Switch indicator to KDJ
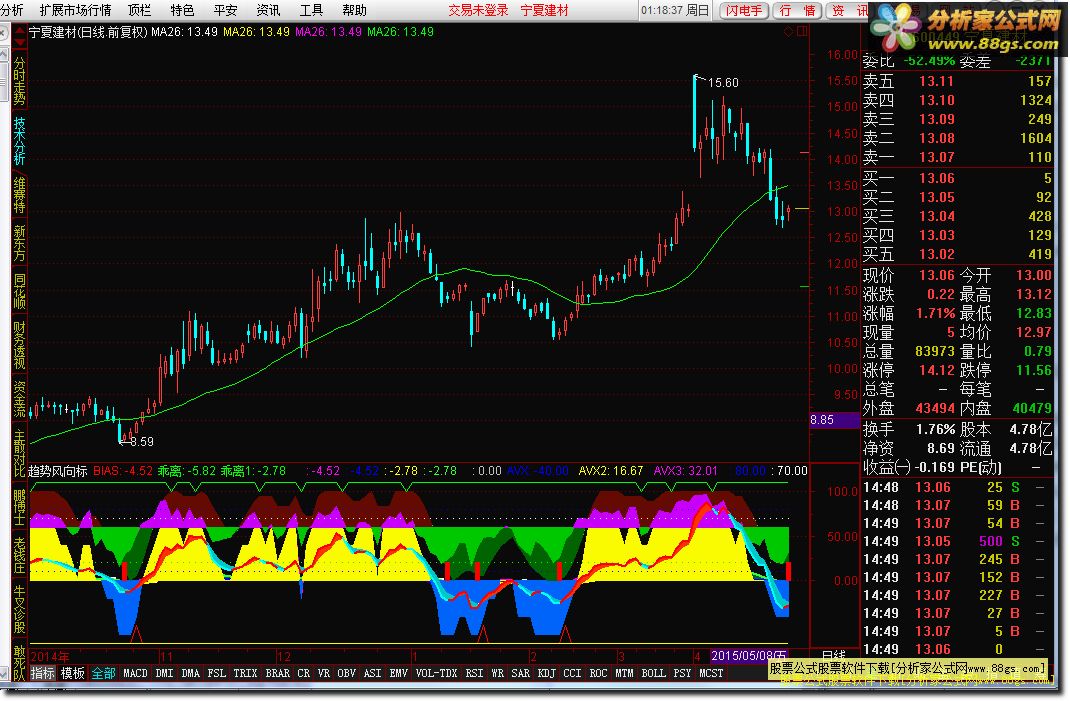 [x=547, y=673]
